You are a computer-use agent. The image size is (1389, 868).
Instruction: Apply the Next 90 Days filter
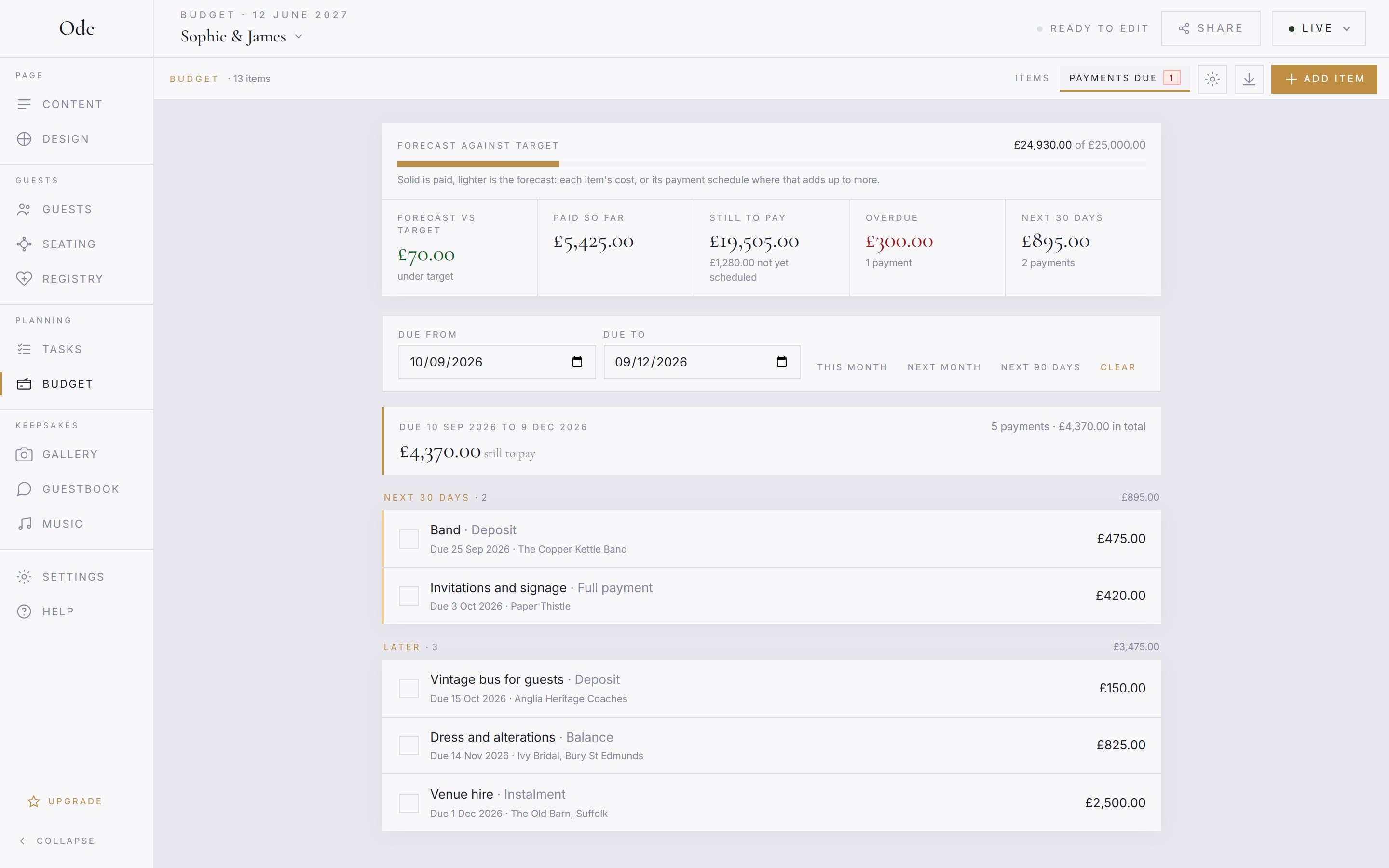coord(1041,367)
